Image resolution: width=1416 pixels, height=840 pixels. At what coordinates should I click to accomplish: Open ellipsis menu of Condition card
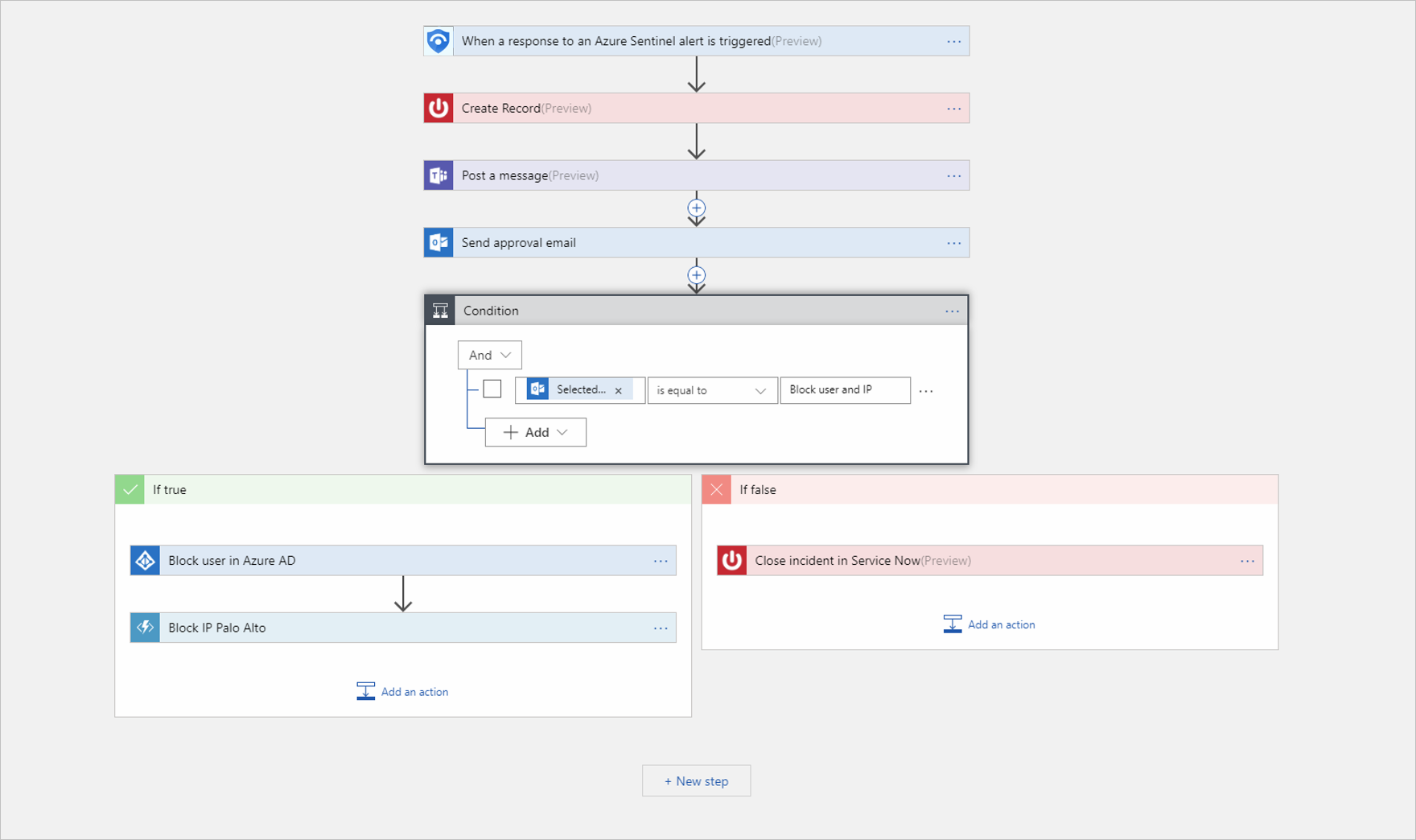952,311
